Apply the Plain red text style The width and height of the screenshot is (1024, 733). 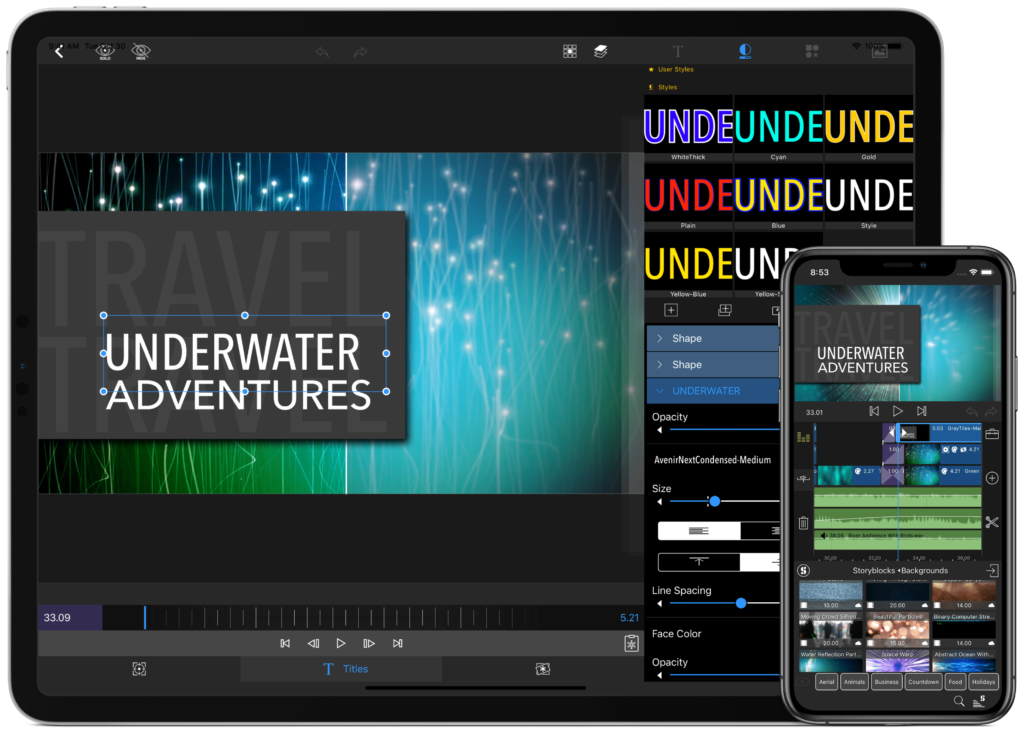pyautogui.click(x=688, y=197)
